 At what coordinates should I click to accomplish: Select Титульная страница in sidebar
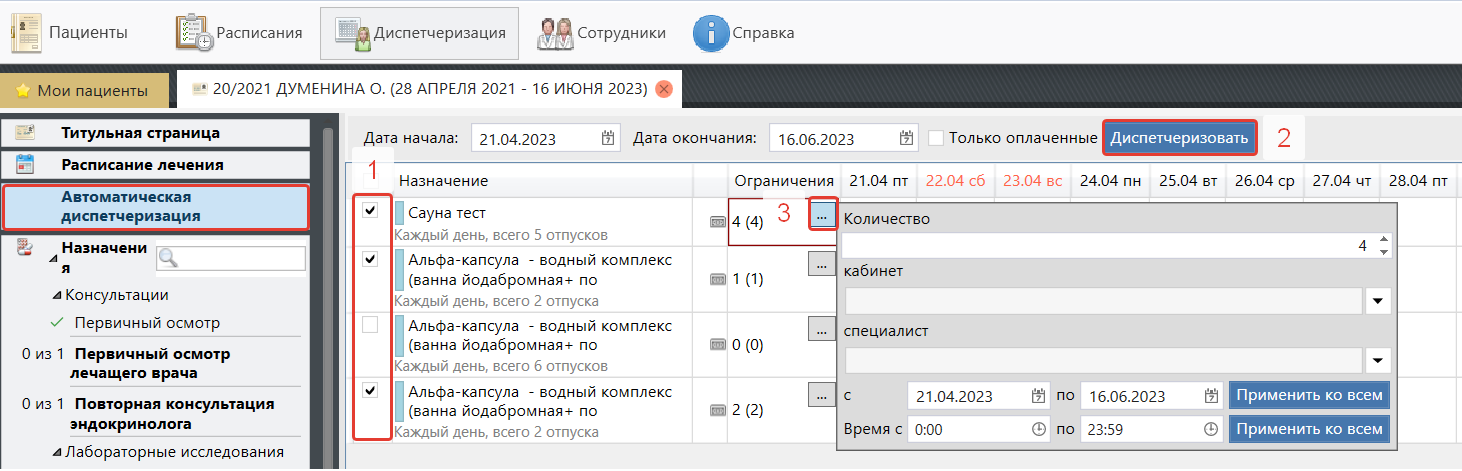click(x=140, y=133)
